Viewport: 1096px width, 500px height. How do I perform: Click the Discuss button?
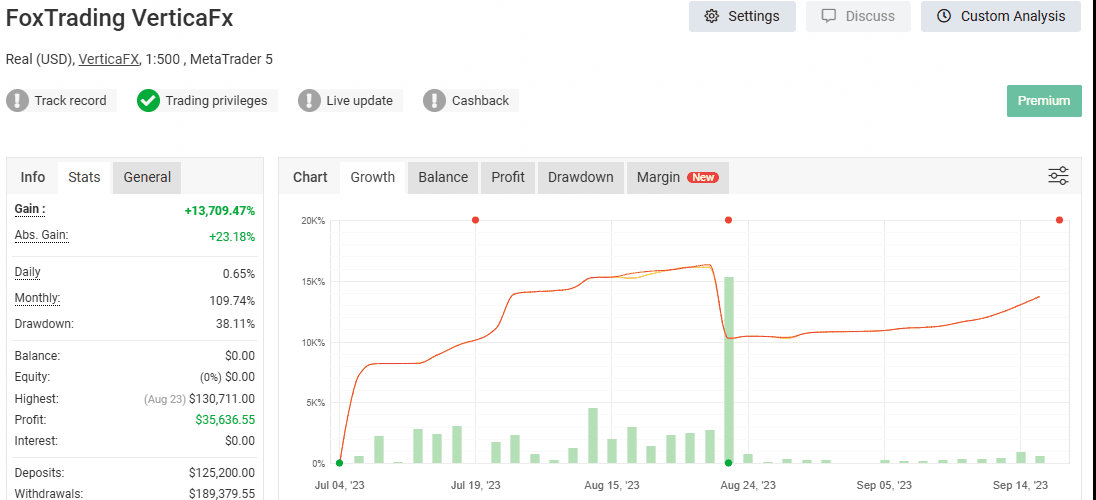tap(858, 16)
